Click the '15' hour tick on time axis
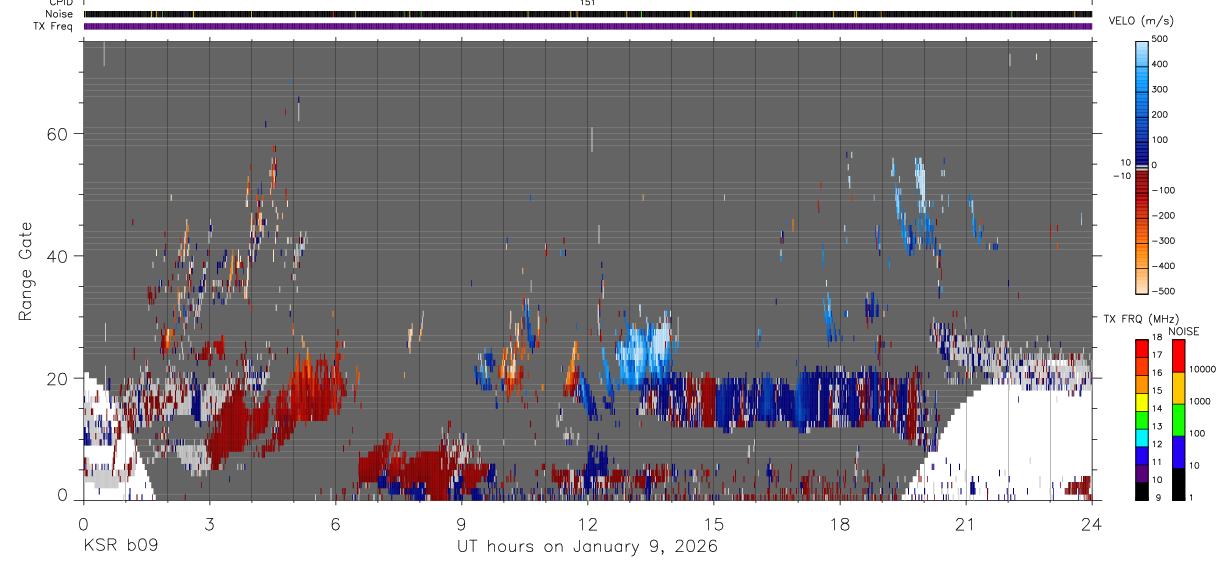Screen dimensions: 1228x567 (713, 523)
